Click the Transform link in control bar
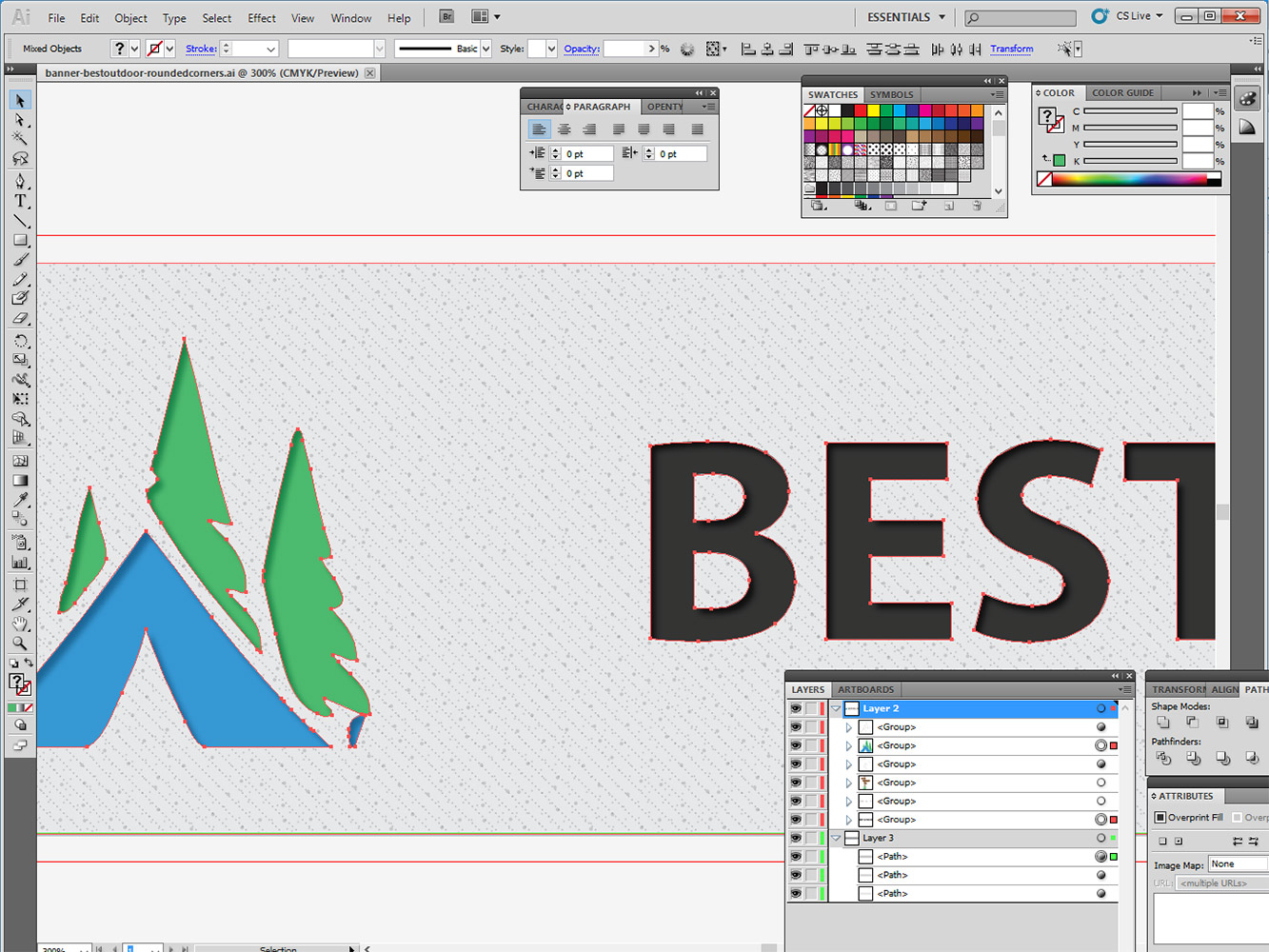This screenshot has width=1269, height=952. [1011, 49]
